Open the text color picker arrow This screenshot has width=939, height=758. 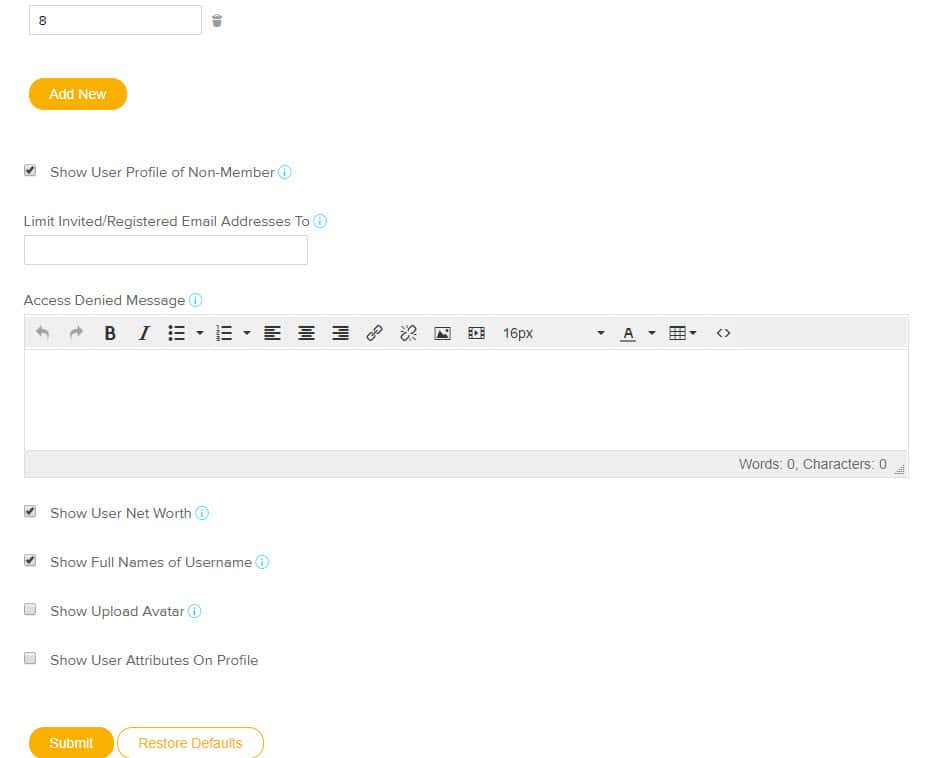click(652, 333)
